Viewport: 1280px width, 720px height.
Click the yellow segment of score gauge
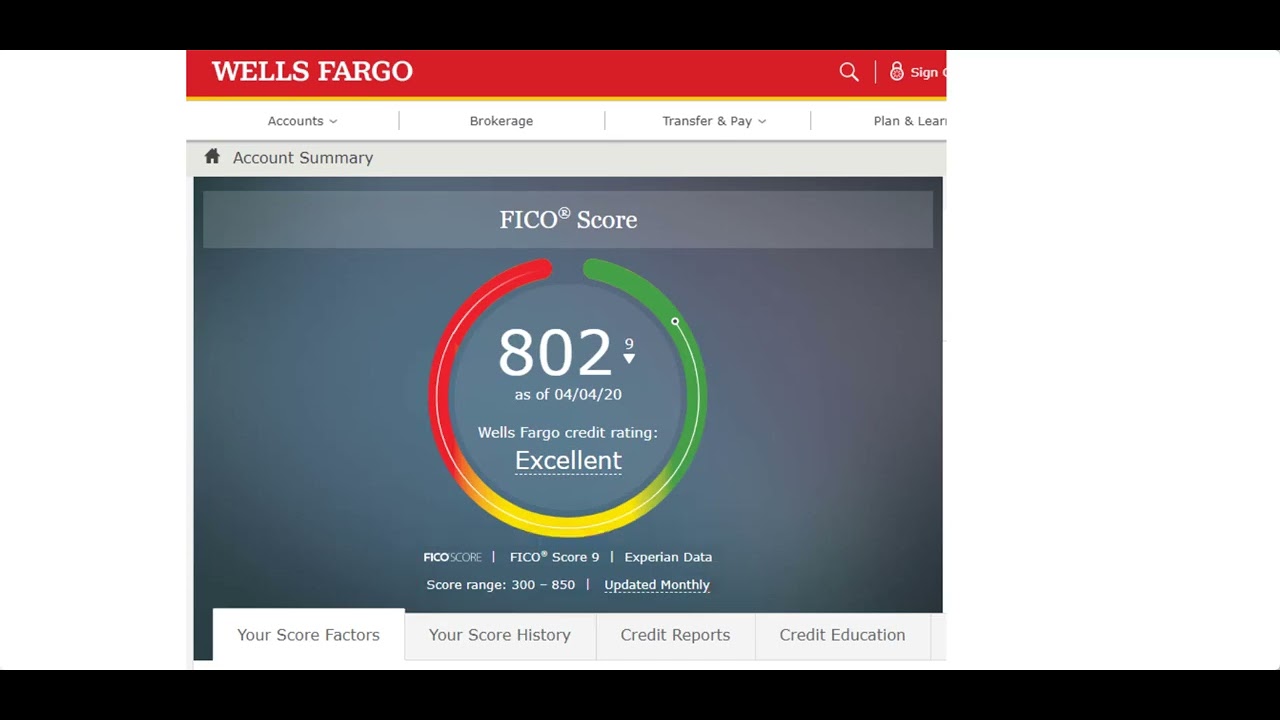pyautogui.click(x=568, y=526)
